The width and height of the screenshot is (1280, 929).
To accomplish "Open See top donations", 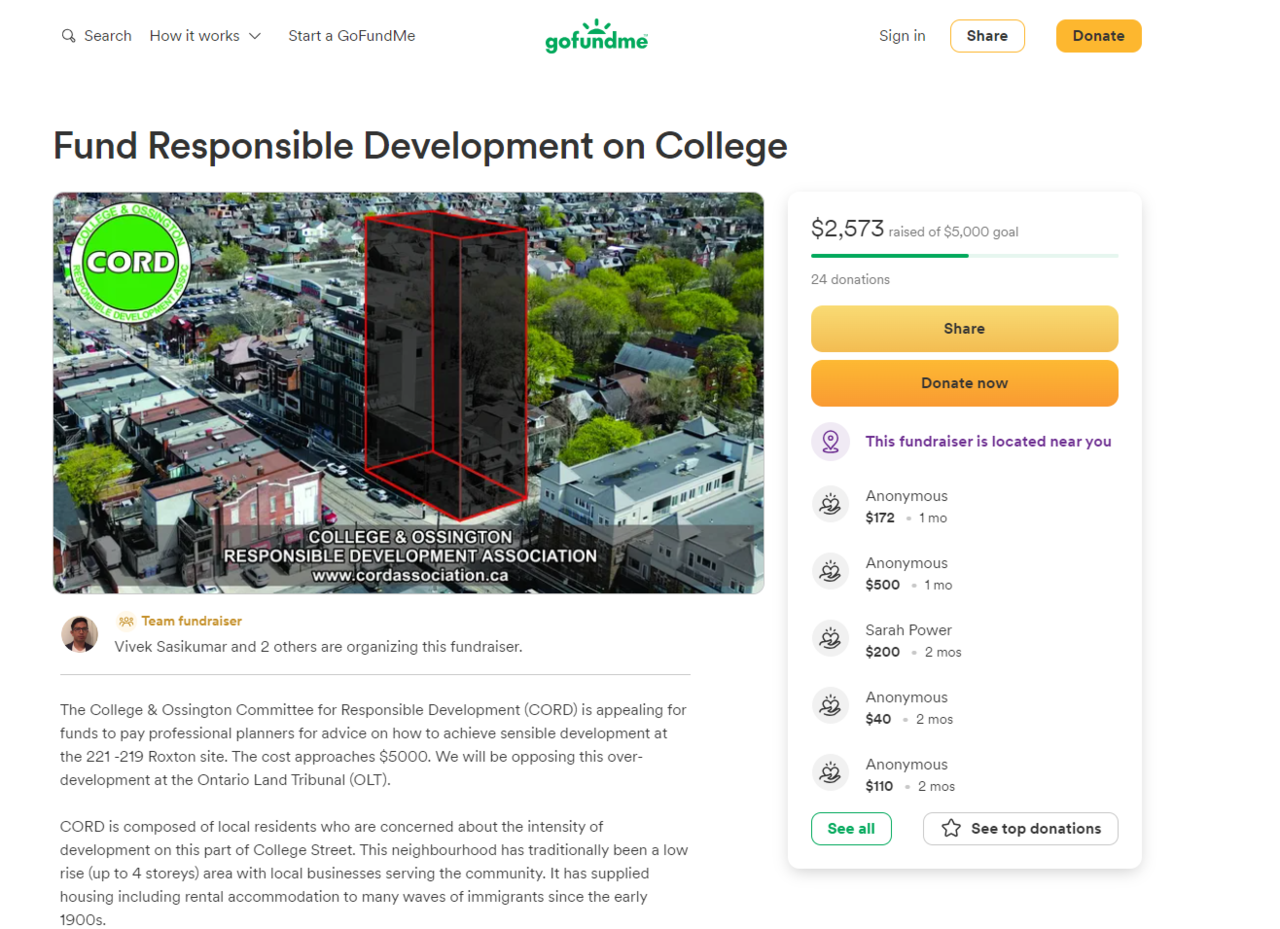I will (1020, 828).
